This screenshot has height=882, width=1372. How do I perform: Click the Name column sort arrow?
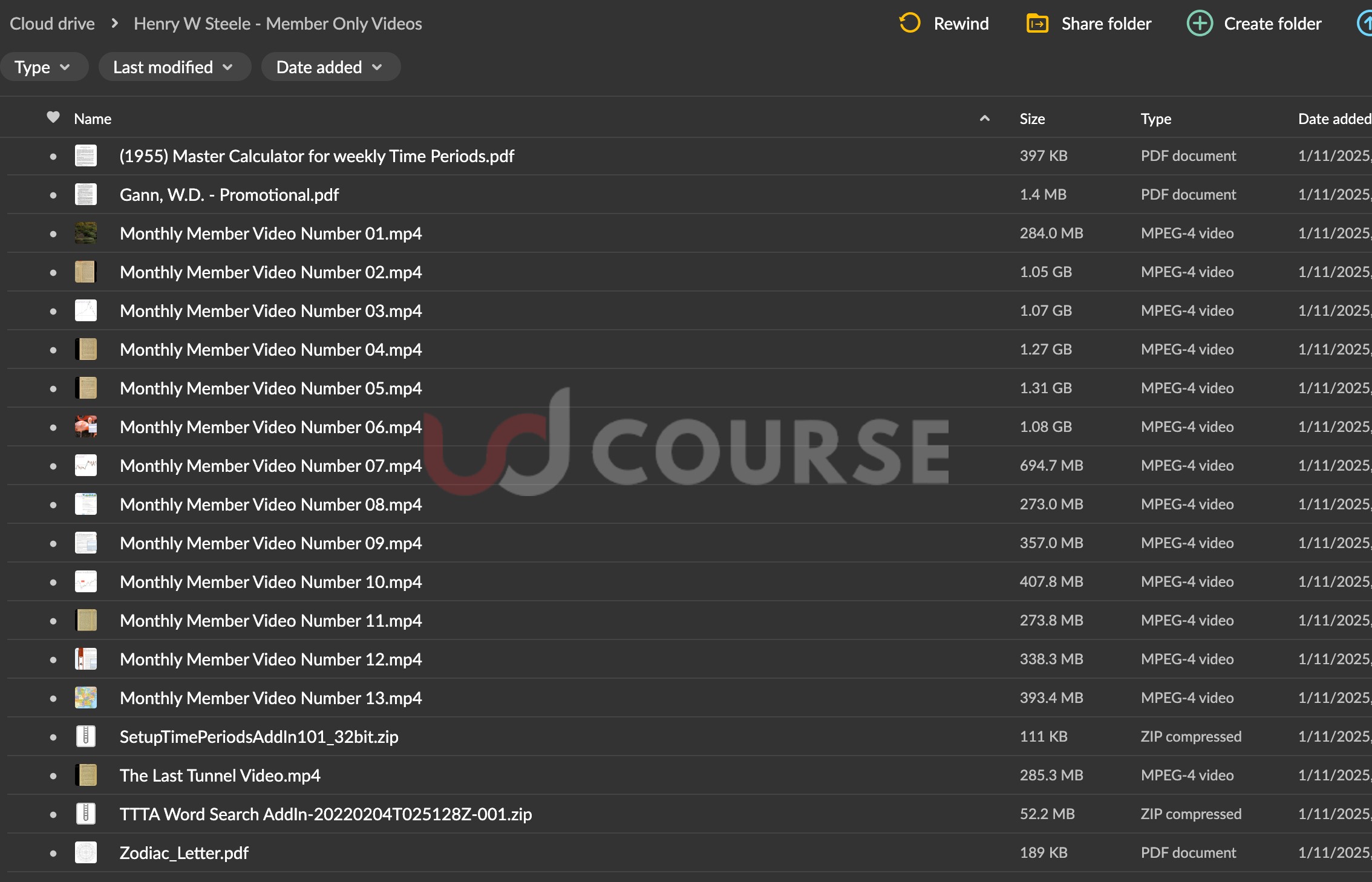984,119
